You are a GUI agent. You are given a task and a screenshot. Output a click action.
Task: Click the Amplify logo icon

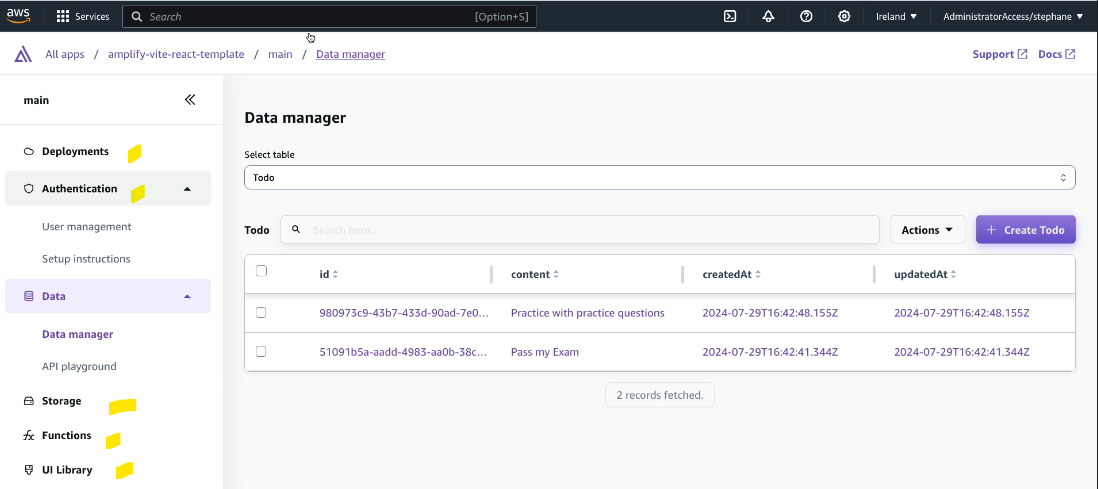click(x=23, y=54)
